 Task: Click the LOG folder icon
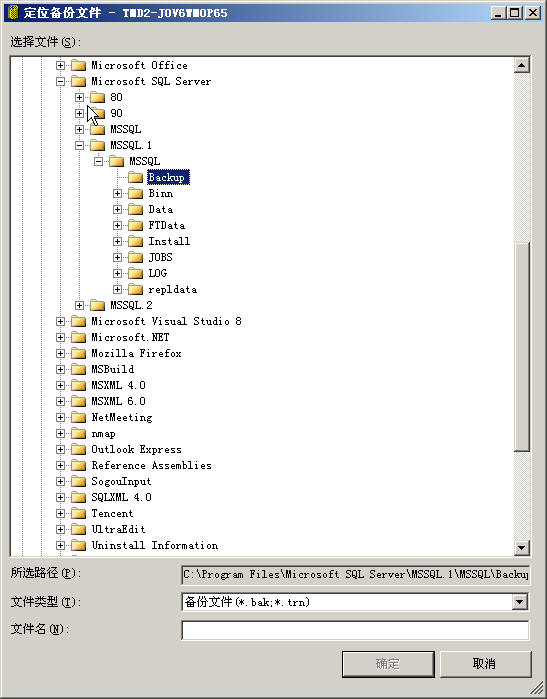[136, 273]
